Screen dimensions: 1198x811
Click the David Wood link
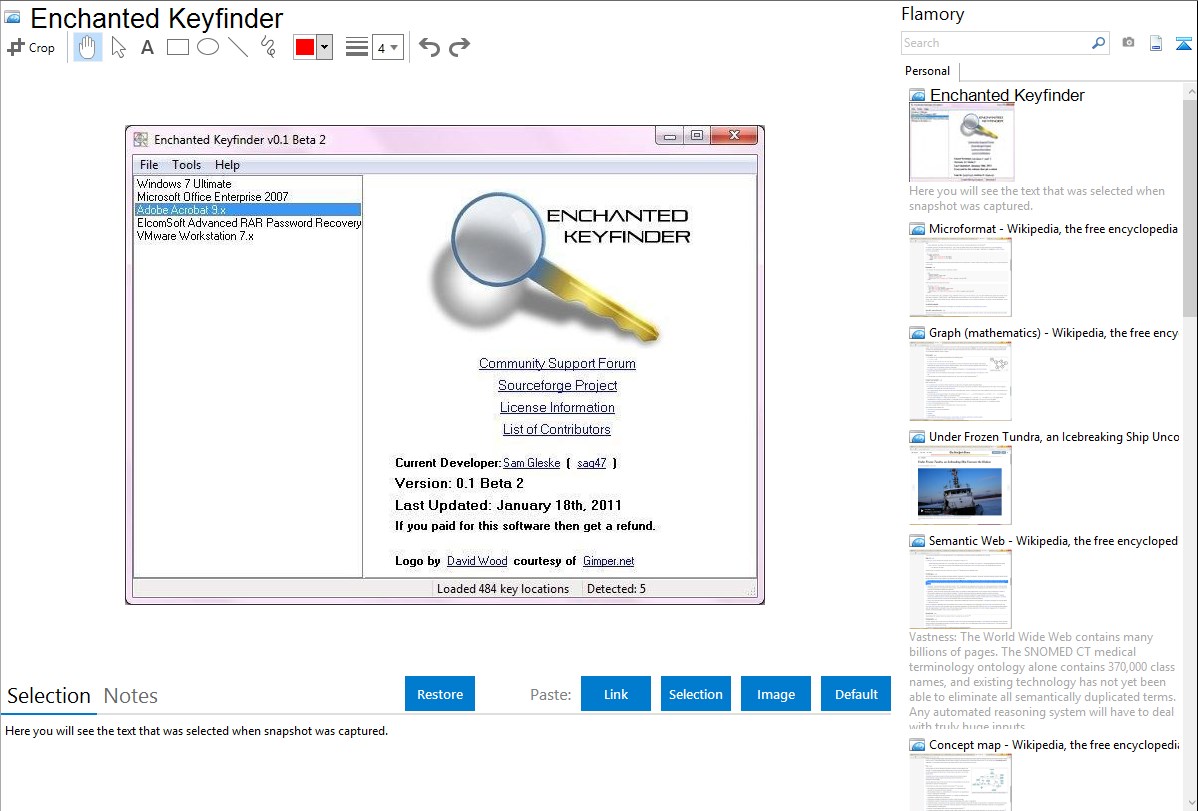coord(477,560)
